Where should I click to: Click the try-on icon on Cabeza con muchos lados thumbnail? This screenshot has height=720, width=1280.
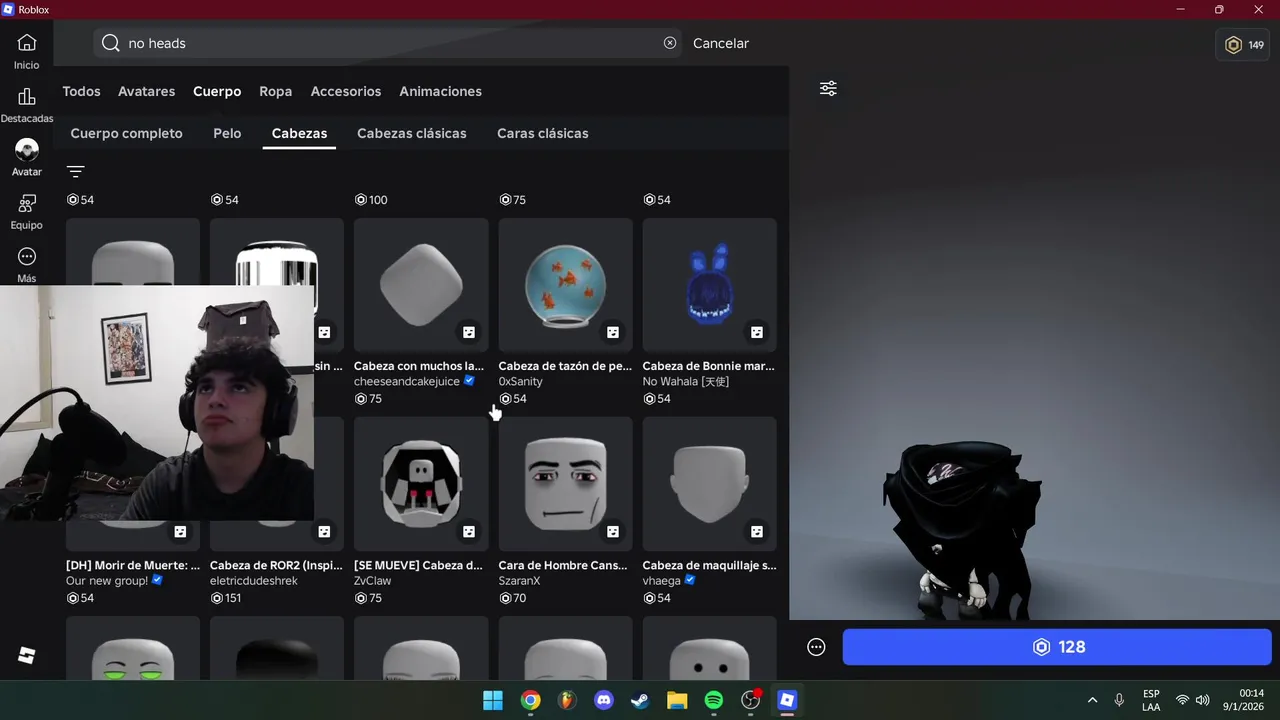[468, 332]
